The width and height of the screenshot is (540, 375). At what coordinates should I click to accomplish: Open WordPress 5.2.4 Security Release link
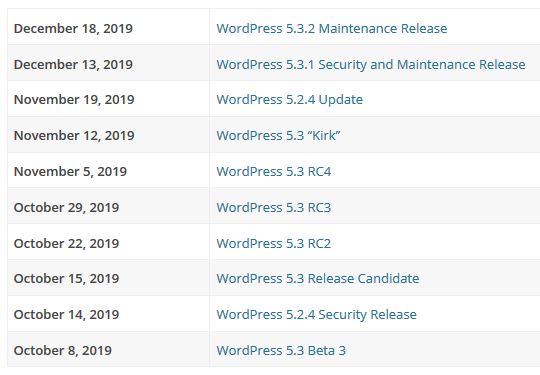point(316,314)
